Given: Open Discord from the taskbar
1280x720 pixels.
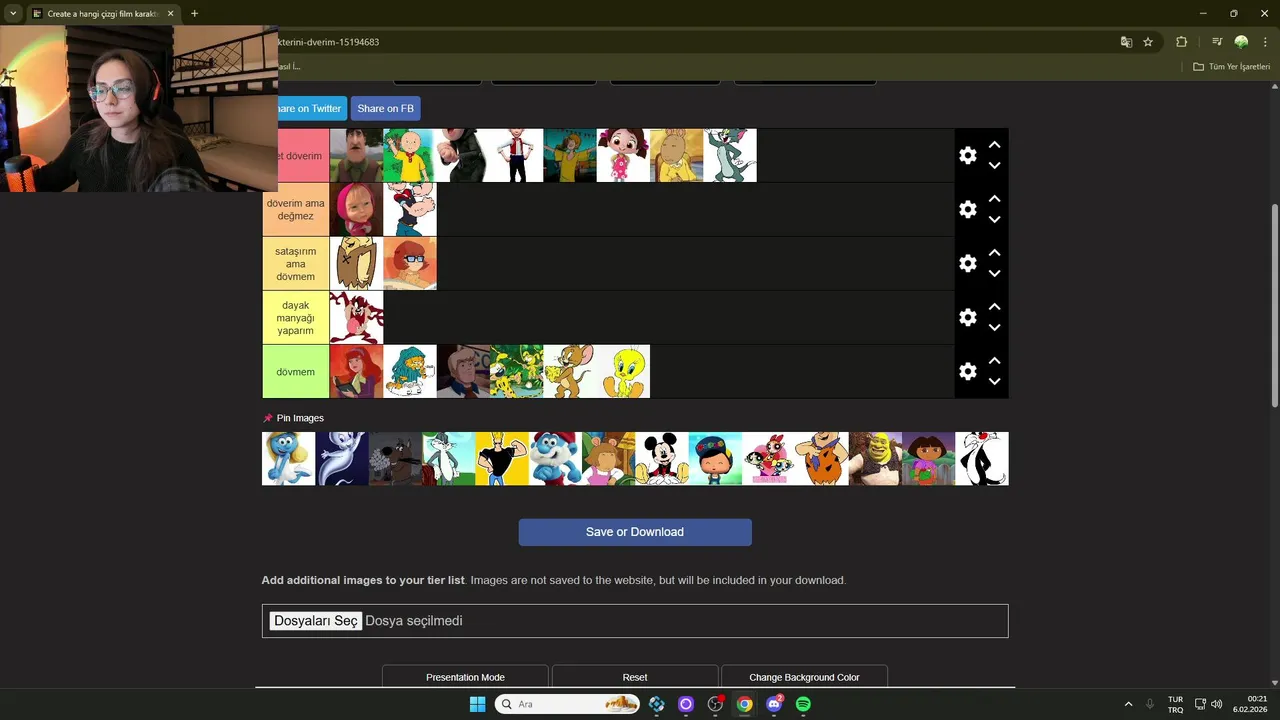Looking at the screenshot, I should coord(774,704).
